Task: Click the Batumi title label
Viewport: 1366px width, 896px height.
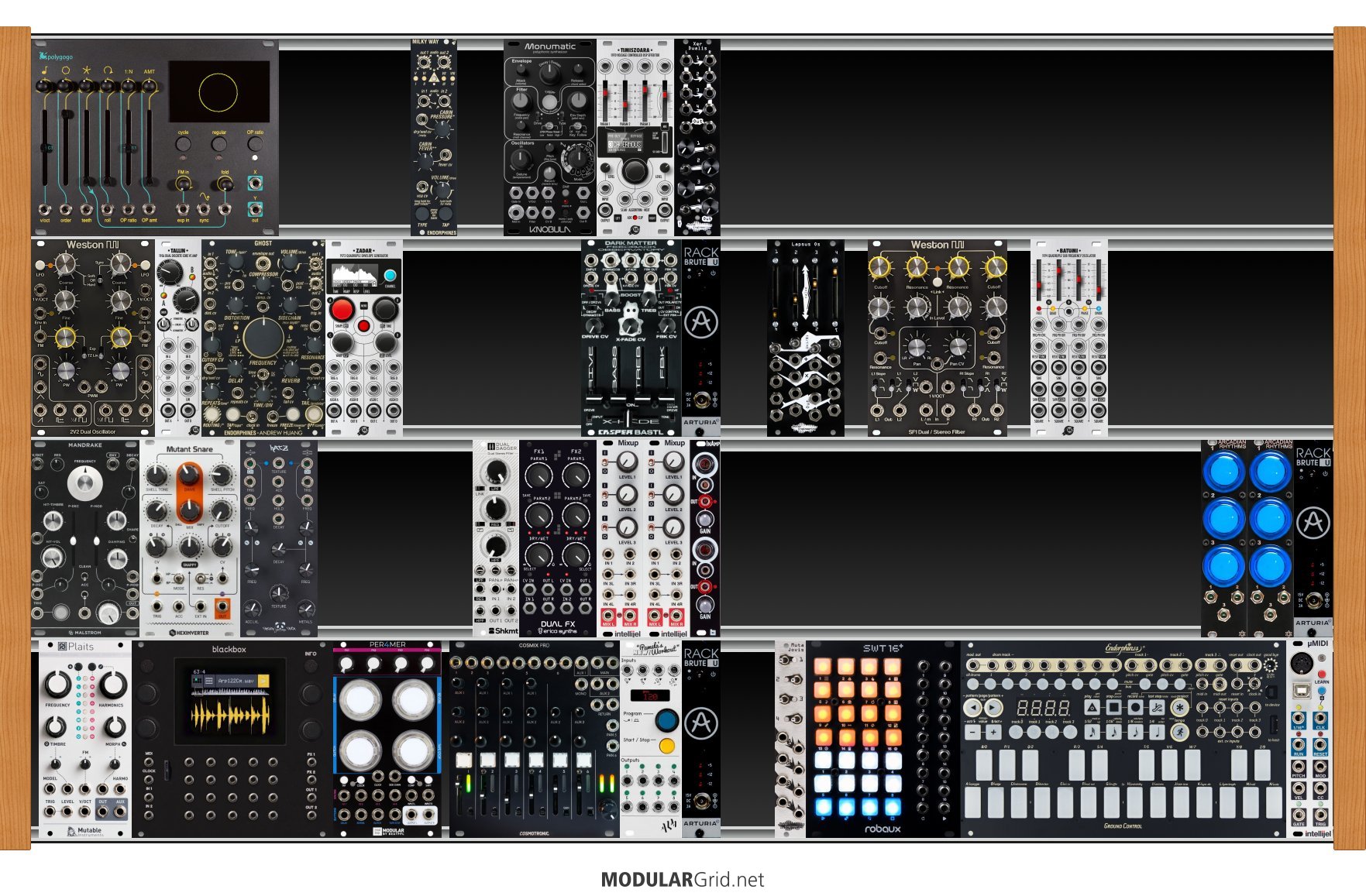Action: 1069,251
